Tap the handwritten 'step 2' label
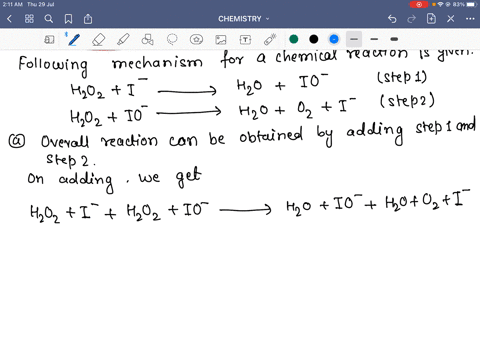 [x=407, y=101]
